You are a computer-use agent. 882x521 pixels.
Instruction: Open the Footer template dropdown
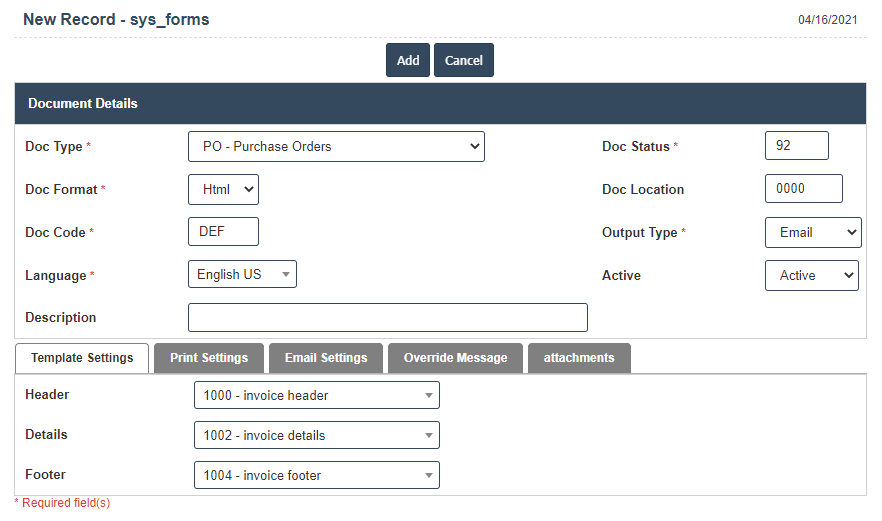[316, 475]
